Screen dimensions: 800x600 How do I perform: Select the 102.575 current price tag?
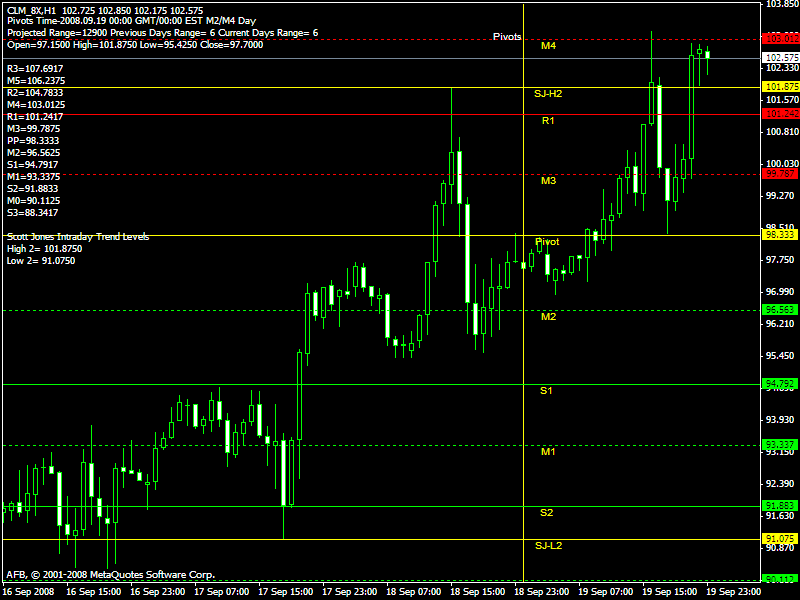click(x=780, y=59)
